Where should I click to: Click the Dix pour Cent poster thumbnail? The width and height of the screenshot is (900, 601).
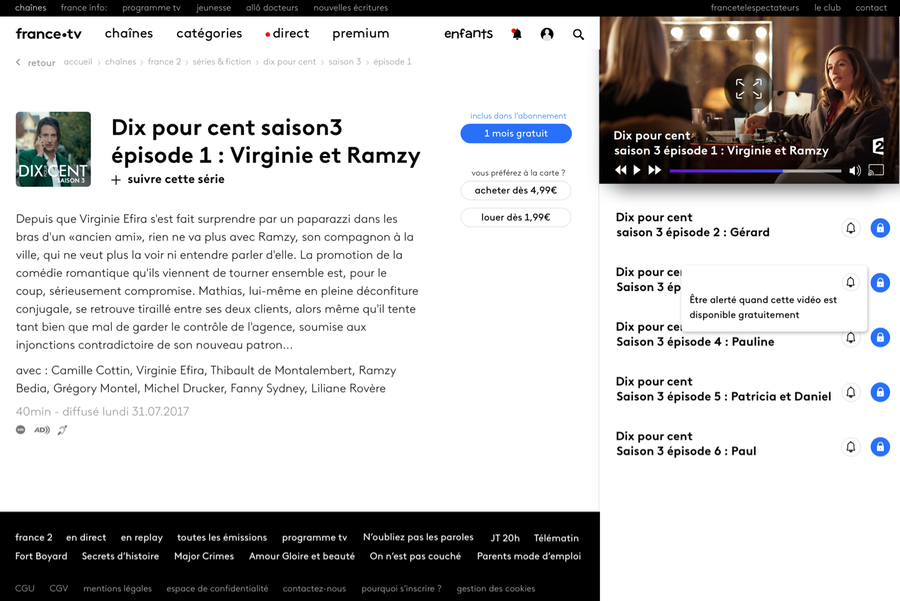pos(53,149)
